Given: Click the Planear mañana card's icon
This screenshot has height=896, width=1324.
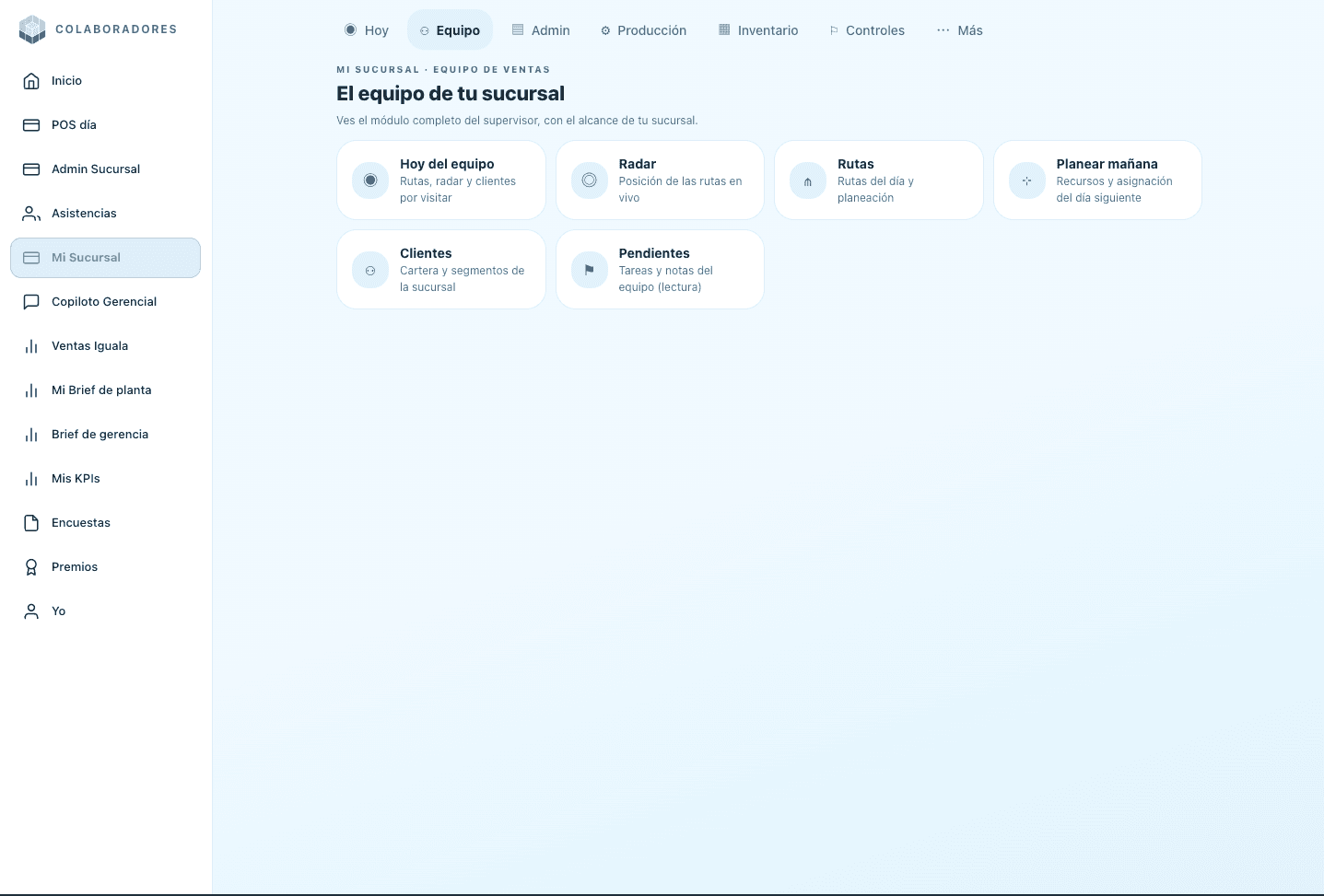Looking at the screenshot, I should [1027, 180].
